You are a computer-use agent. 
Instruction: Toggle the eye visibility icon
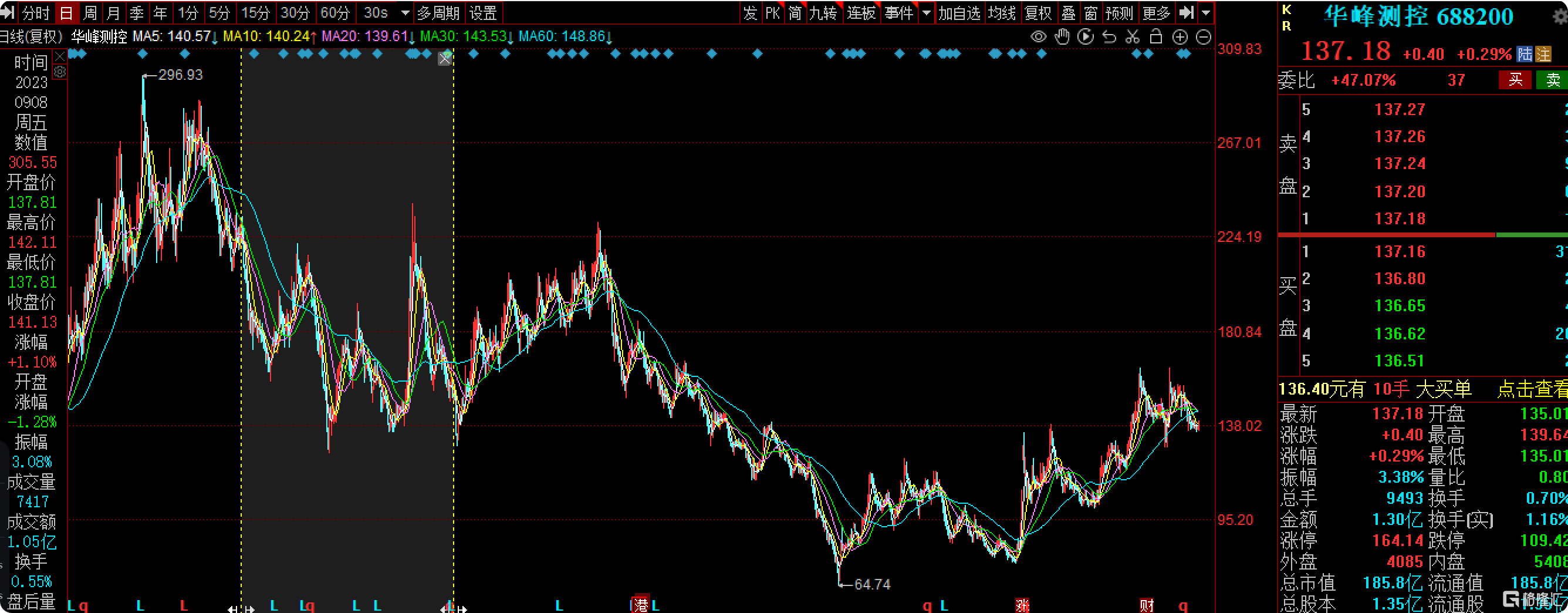coord(1039,37)
